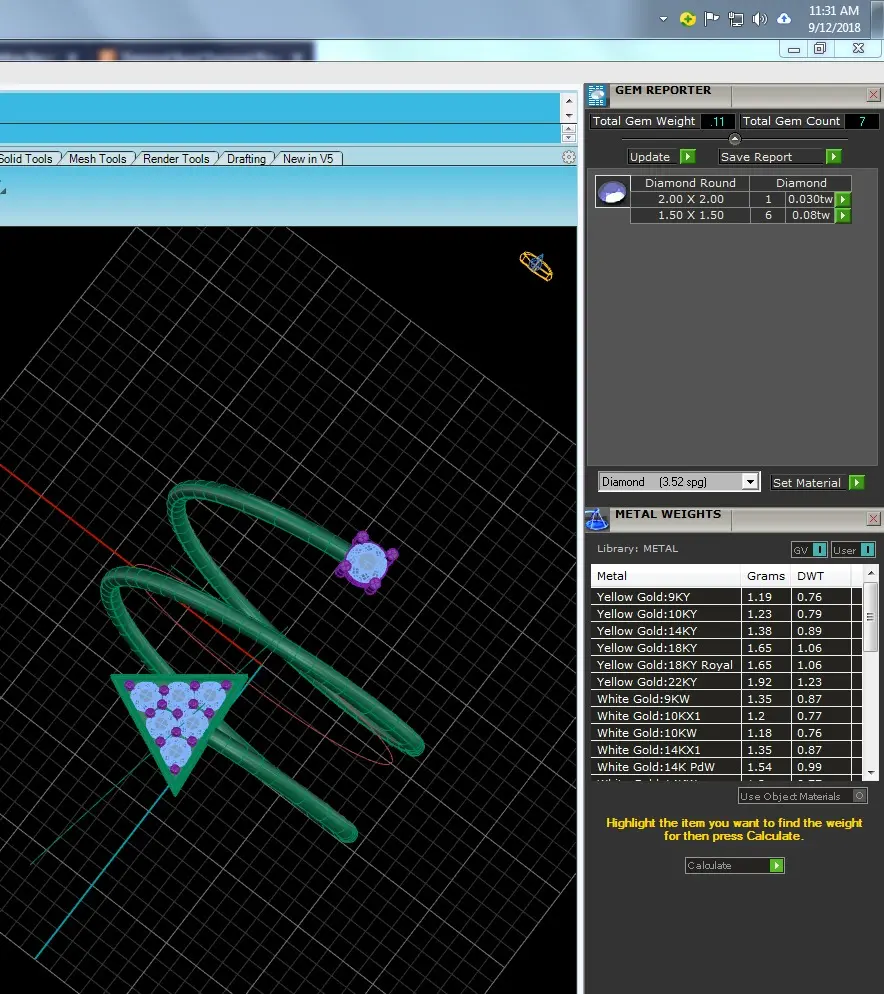Click the green arrow beside 0.08tw
Screen dimensions: 884x994
[843, 216]
